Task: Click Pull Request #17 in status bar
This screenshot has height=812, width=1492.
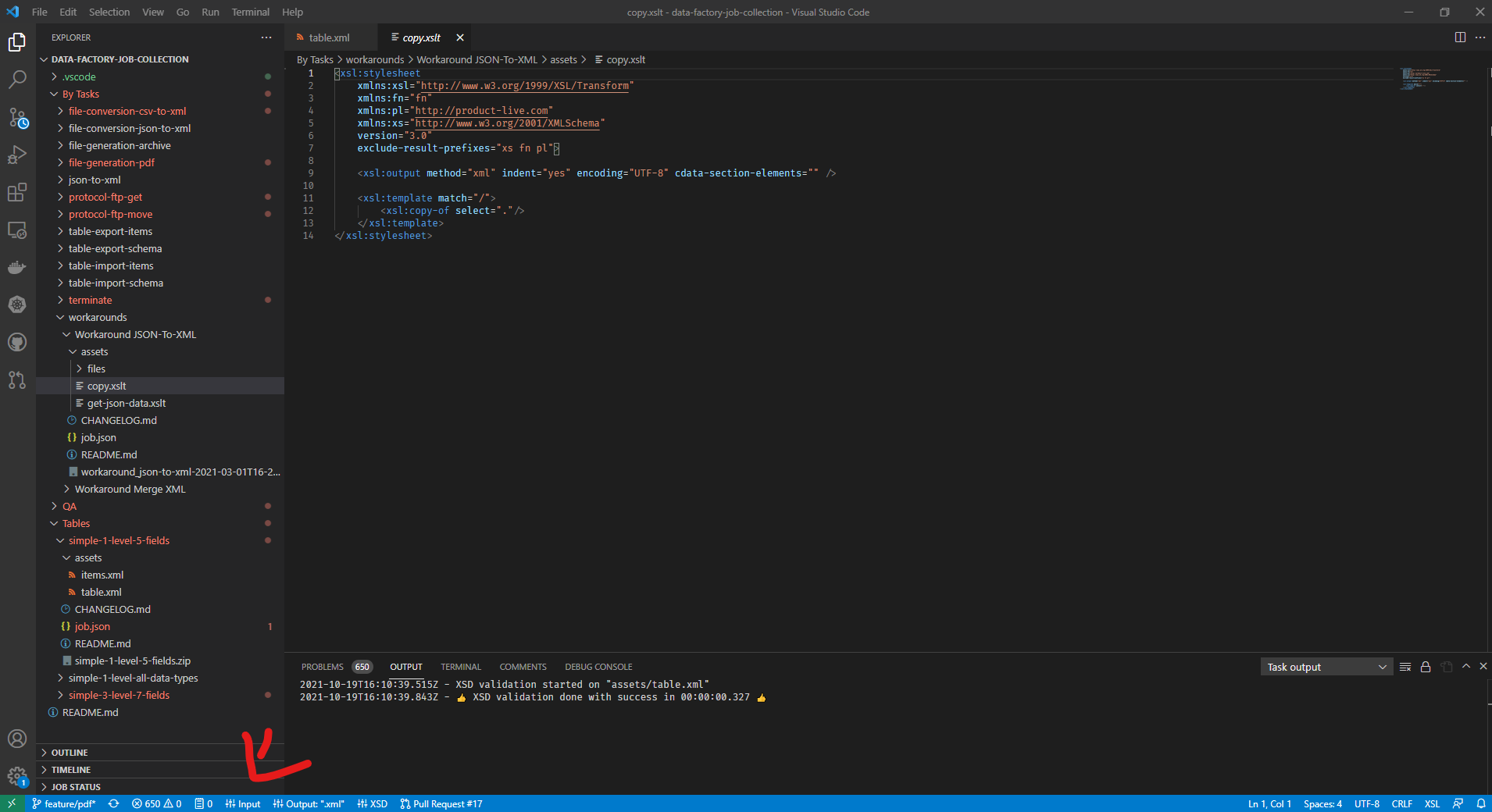Action: tap(441, 803)
